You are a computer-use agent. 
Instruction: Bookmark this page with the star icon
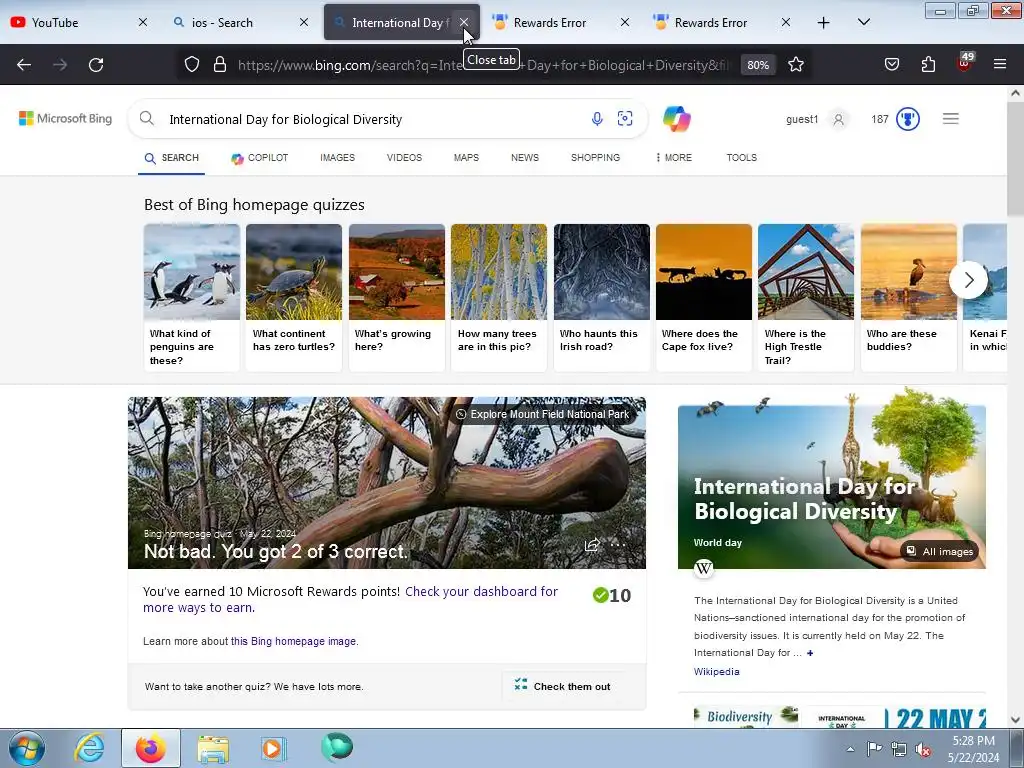point(795,65)
